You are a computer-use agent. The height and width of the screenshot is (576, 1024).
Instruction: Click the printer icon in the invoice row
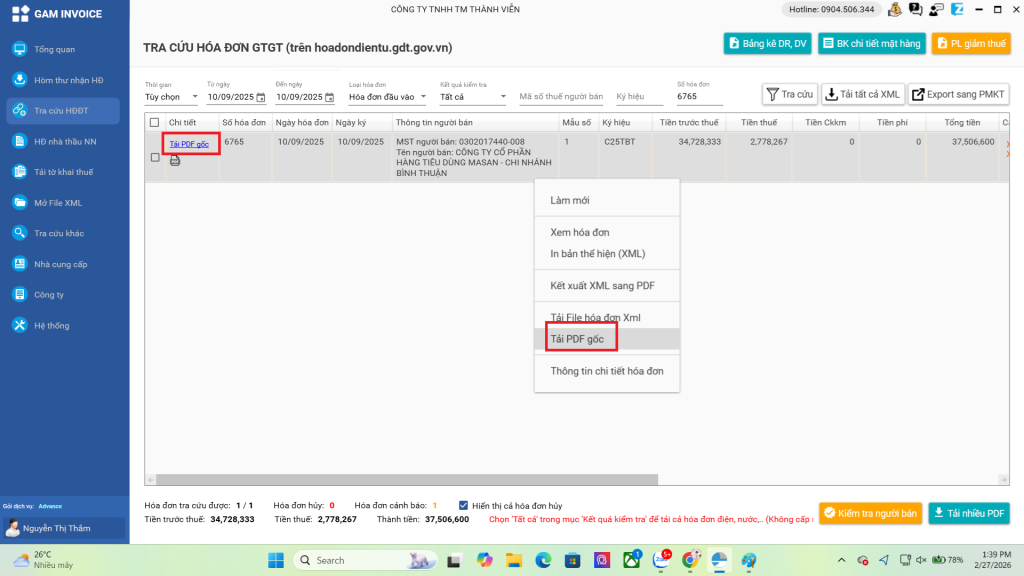tap(175, 160)
